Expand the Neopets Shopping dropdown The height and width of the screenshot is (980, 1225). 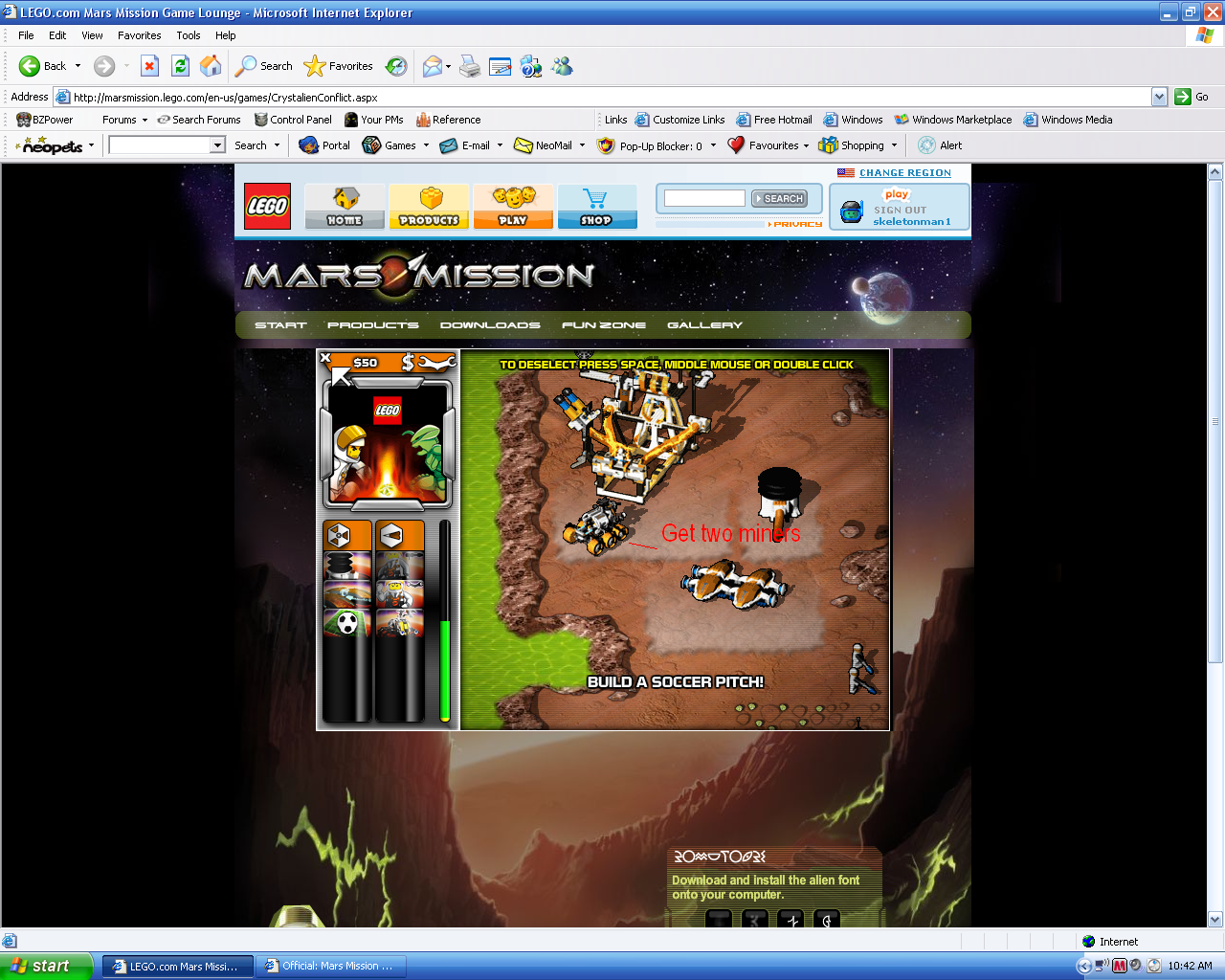894,145
